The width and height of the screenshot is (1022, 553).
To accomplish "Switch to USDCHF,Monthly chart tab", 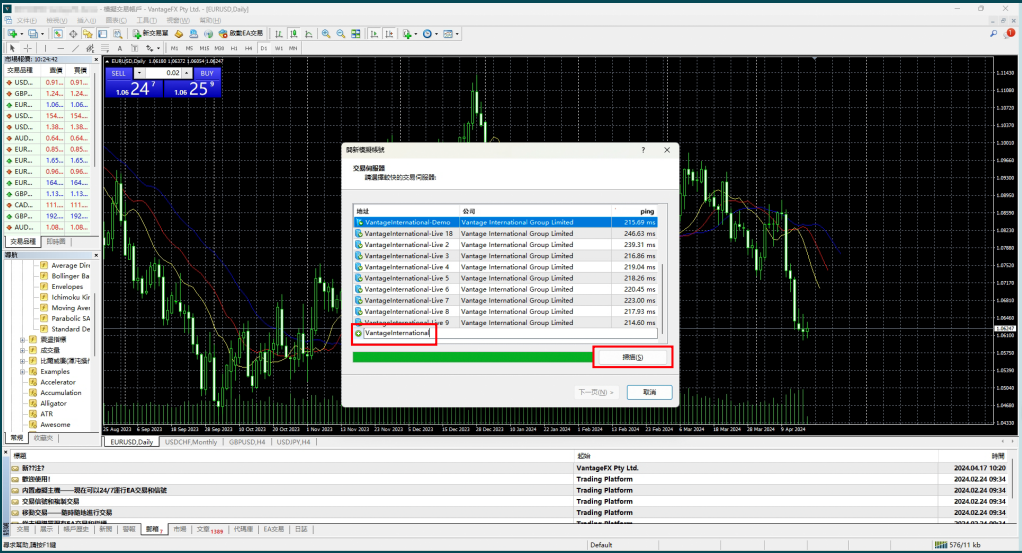I will point(190,441).
